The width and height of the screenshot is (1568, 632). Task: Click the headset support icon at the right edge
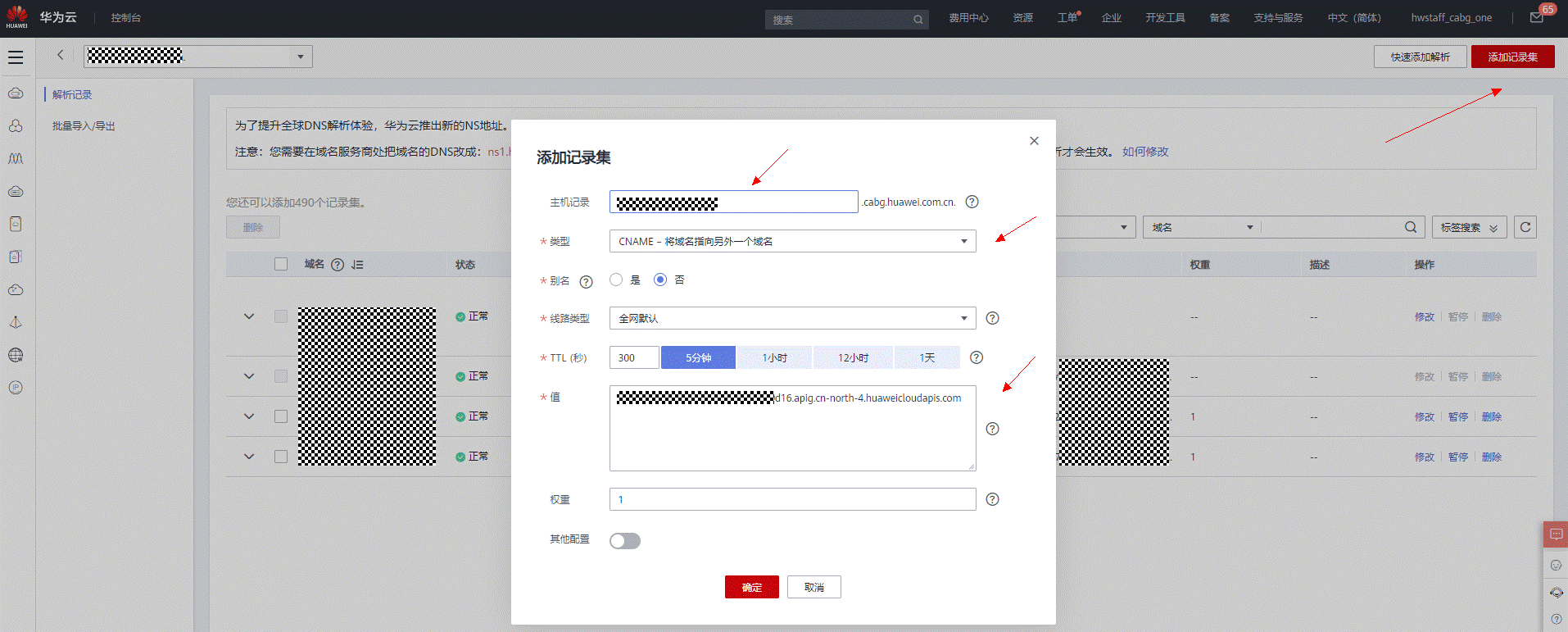pos(1556,593)
